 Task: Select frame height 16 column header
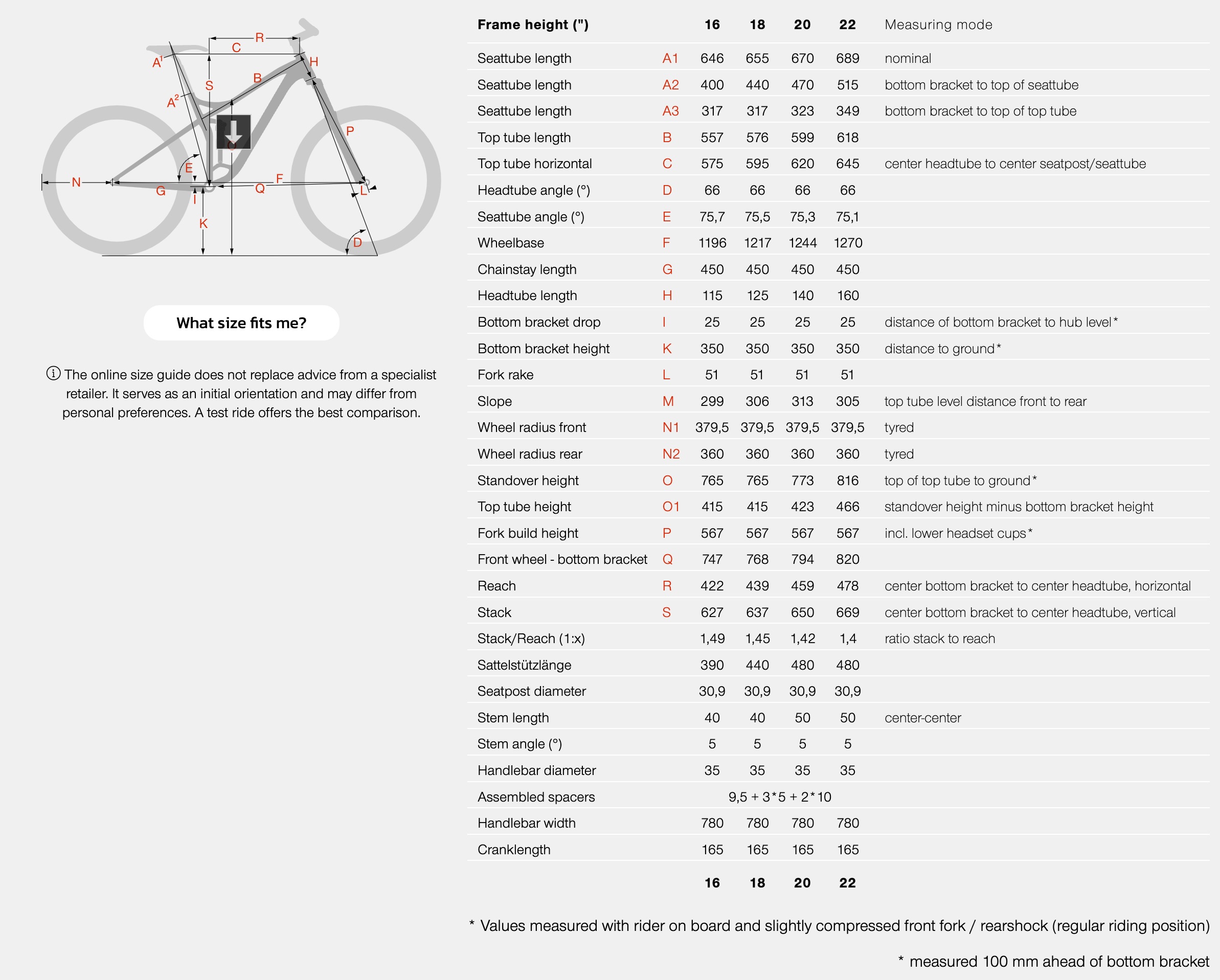pyautogui.click(x=712, y=25)
